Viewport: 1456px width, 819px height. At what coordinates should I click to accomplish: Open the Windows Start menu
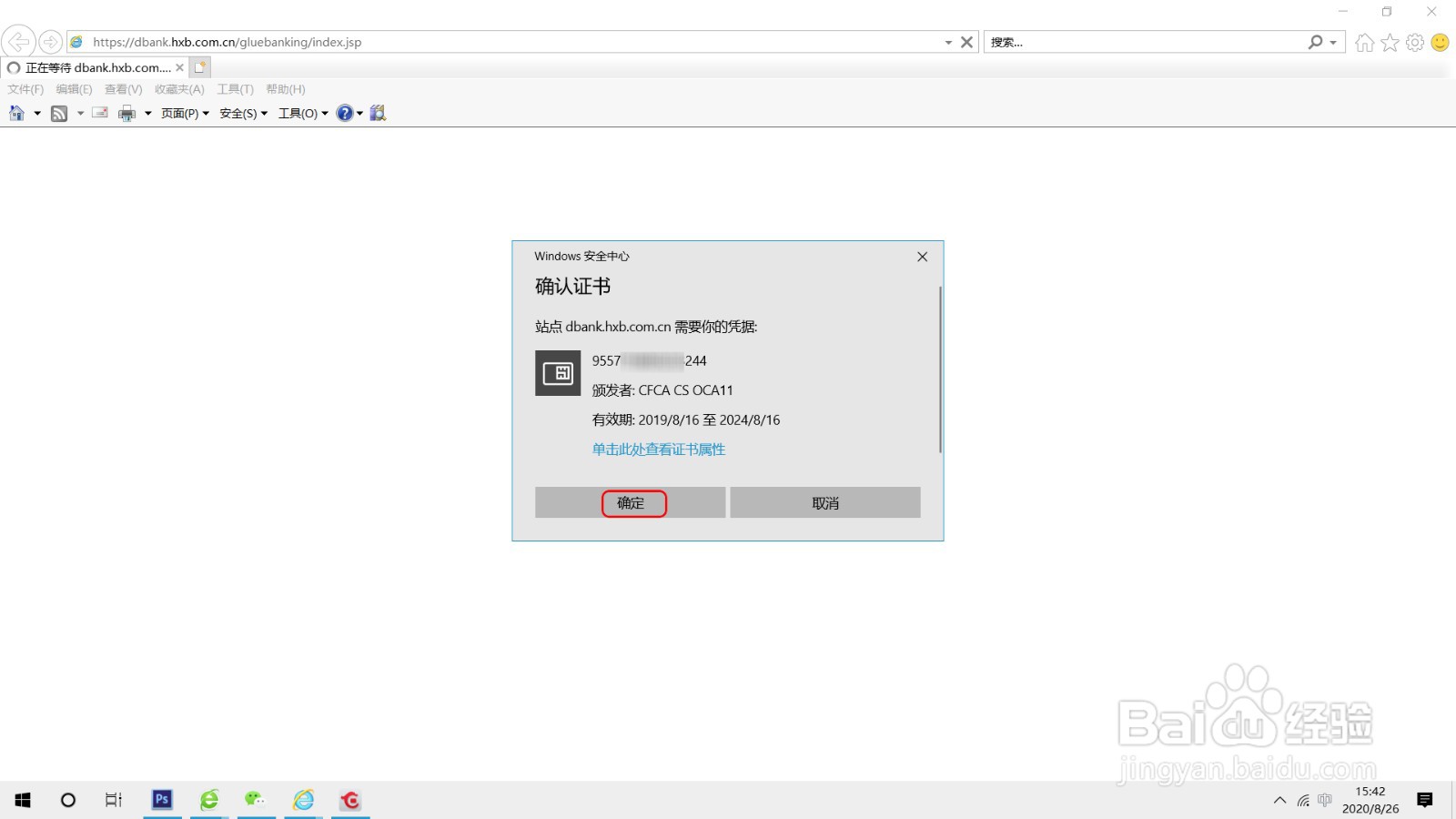pyautogui.click(x=23, y=800)
